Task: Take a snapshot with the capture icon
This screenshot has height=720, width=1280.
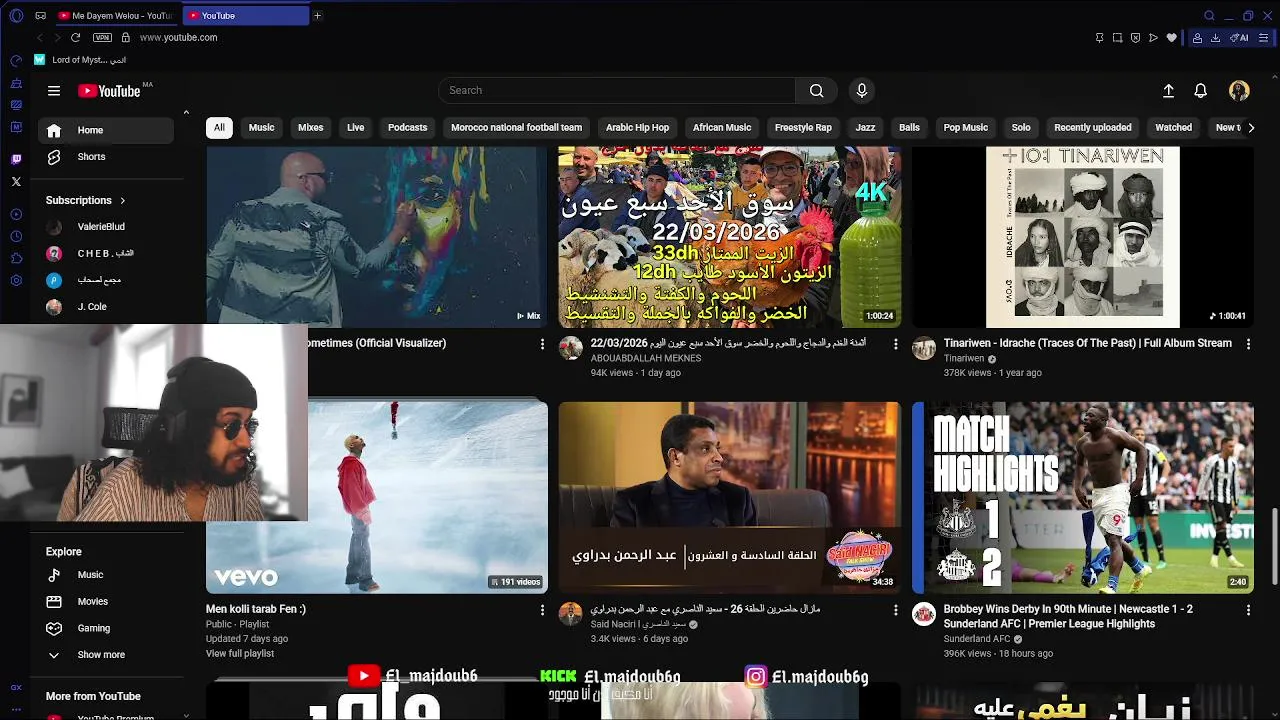Action: [x=1117, y=38]
